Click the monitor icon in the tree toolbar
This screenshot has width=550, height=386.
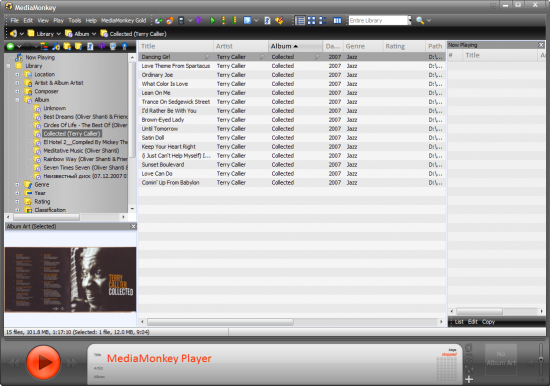tap(113, 46)
